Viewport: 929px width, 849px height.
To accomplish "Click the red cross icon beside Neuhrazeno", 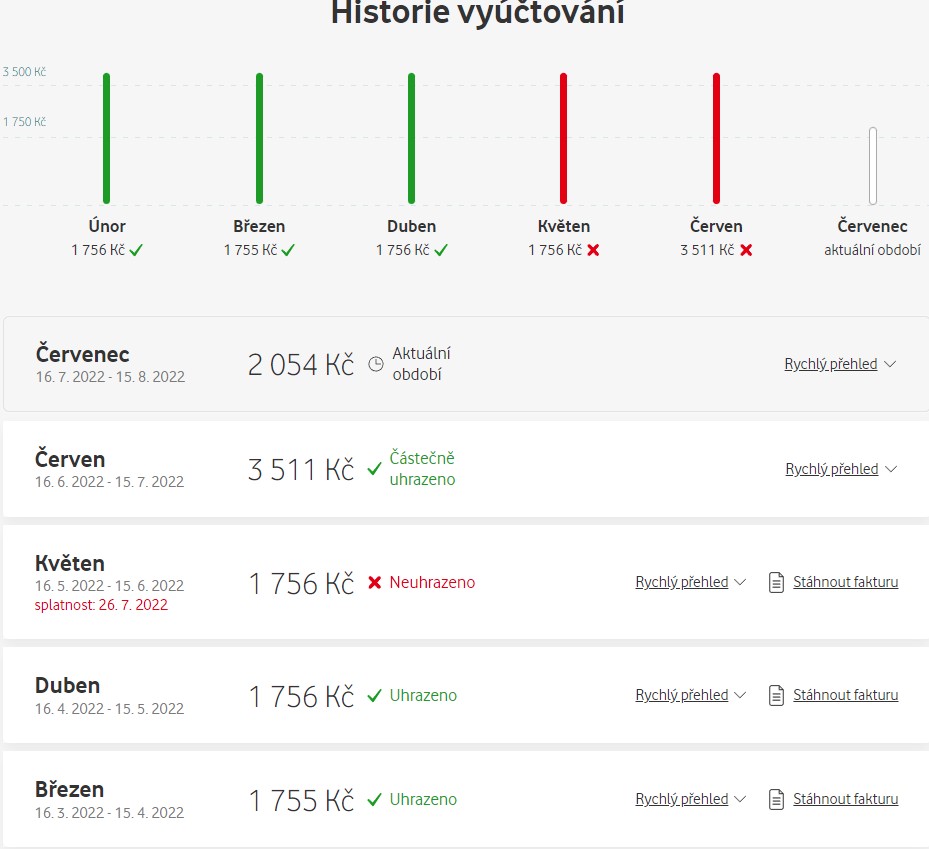I will pyautogui.click(x=375, y=582).
